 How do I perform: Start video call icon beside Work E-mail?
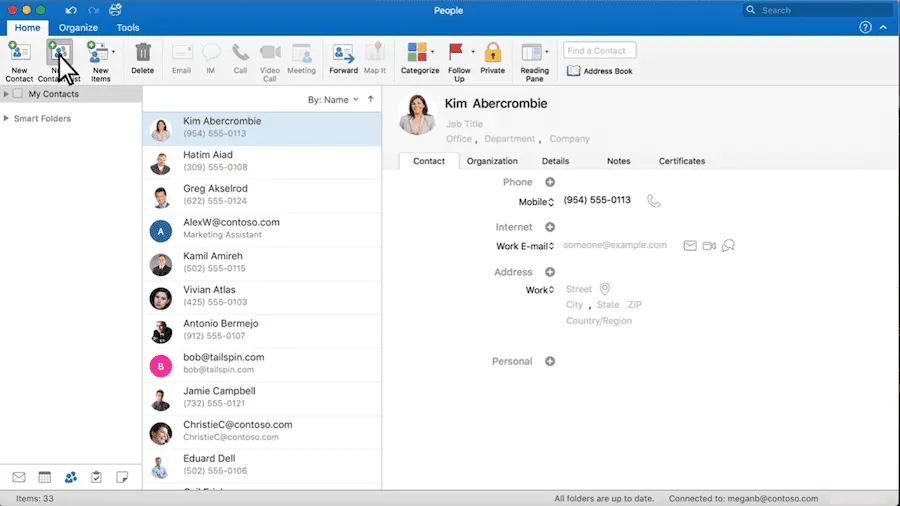pyautogui.click(x=709, y=246)
